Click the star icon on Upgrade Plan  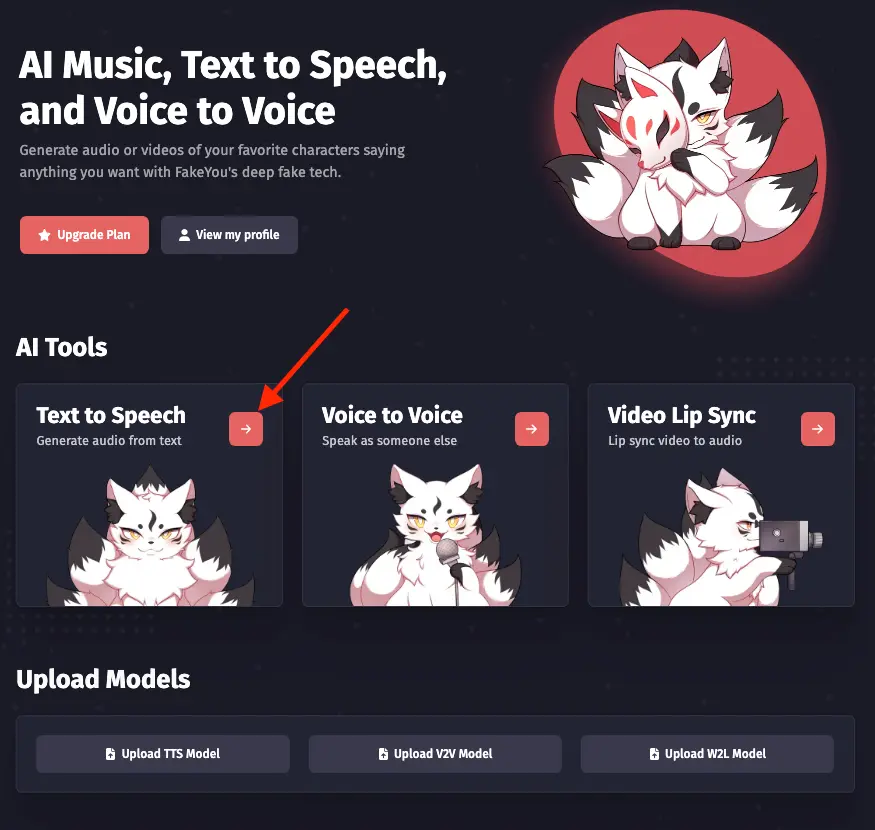[x=45, y=235]
